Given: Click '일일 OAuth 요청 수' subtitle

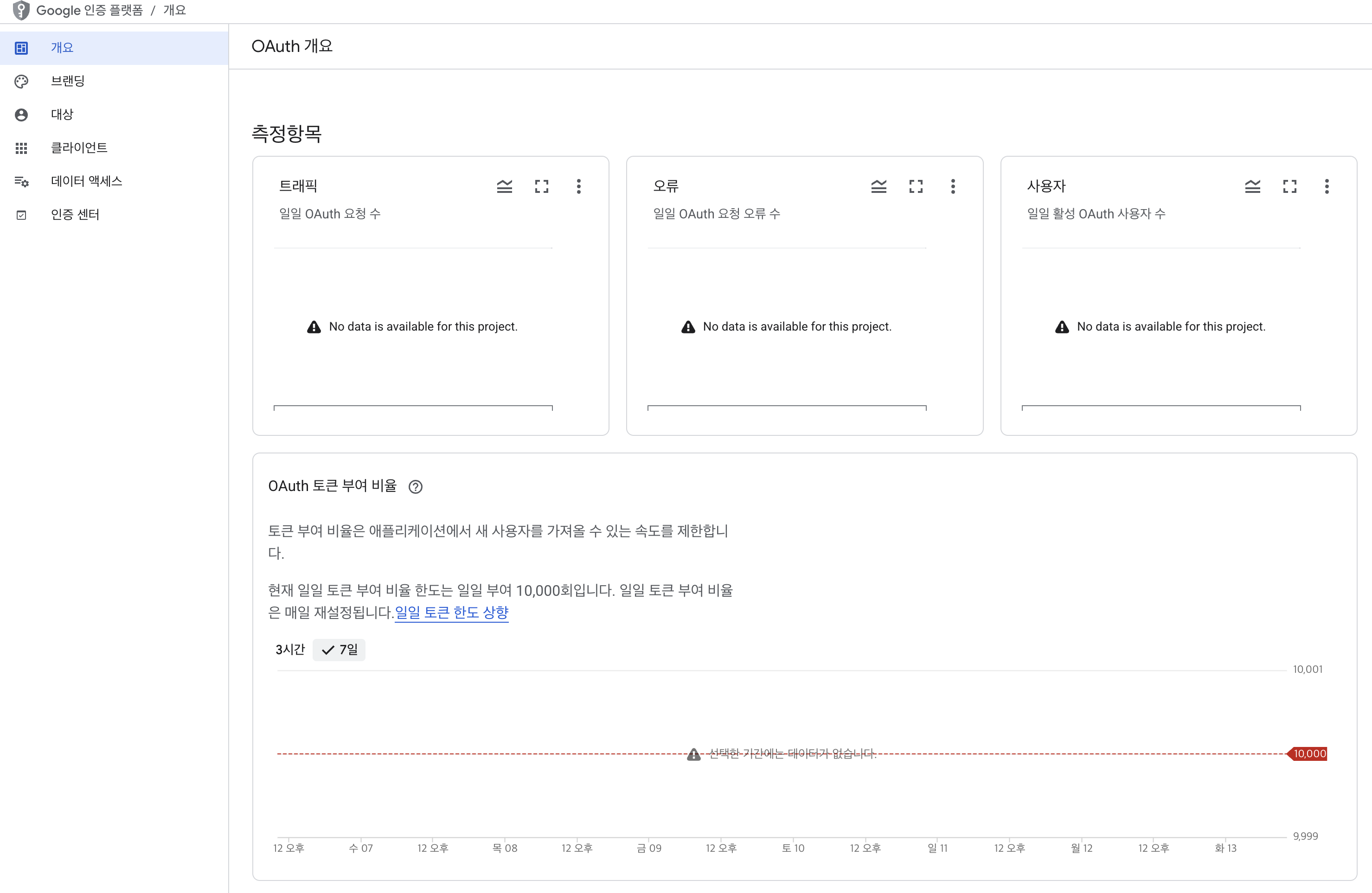Looking at the screenshot, I should point(330,214).
